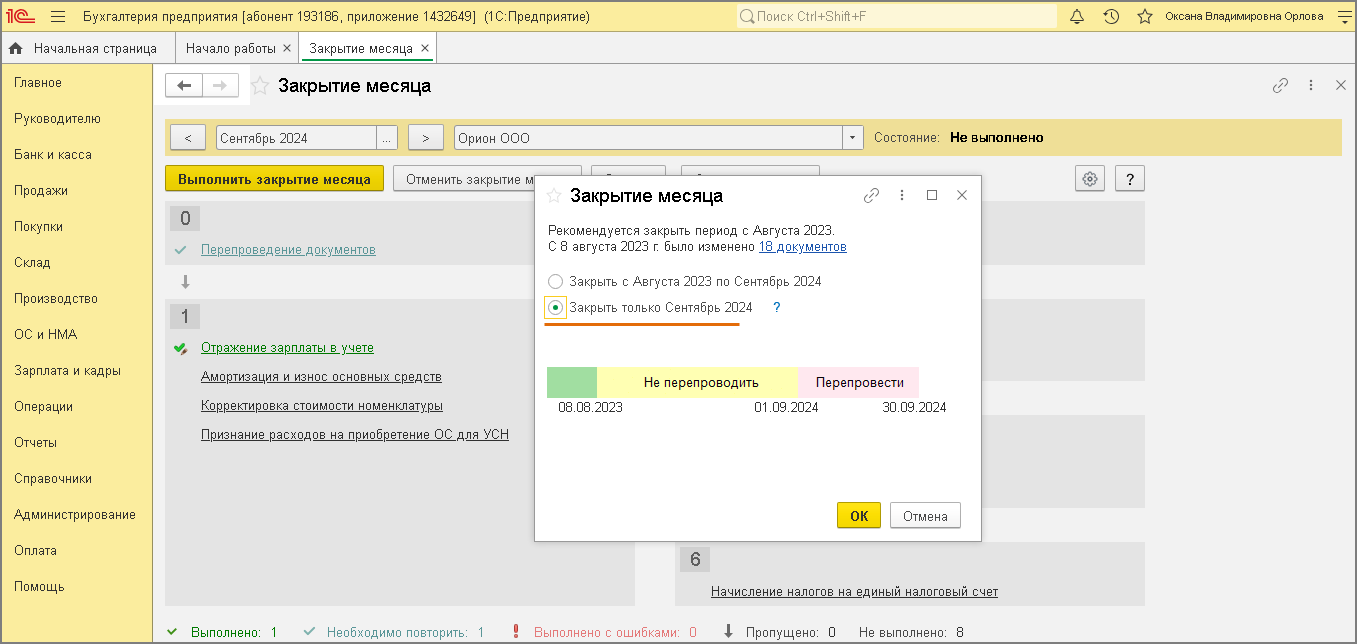Open dialog three-dots menu

pyautogui.click(x=902, y=196)
